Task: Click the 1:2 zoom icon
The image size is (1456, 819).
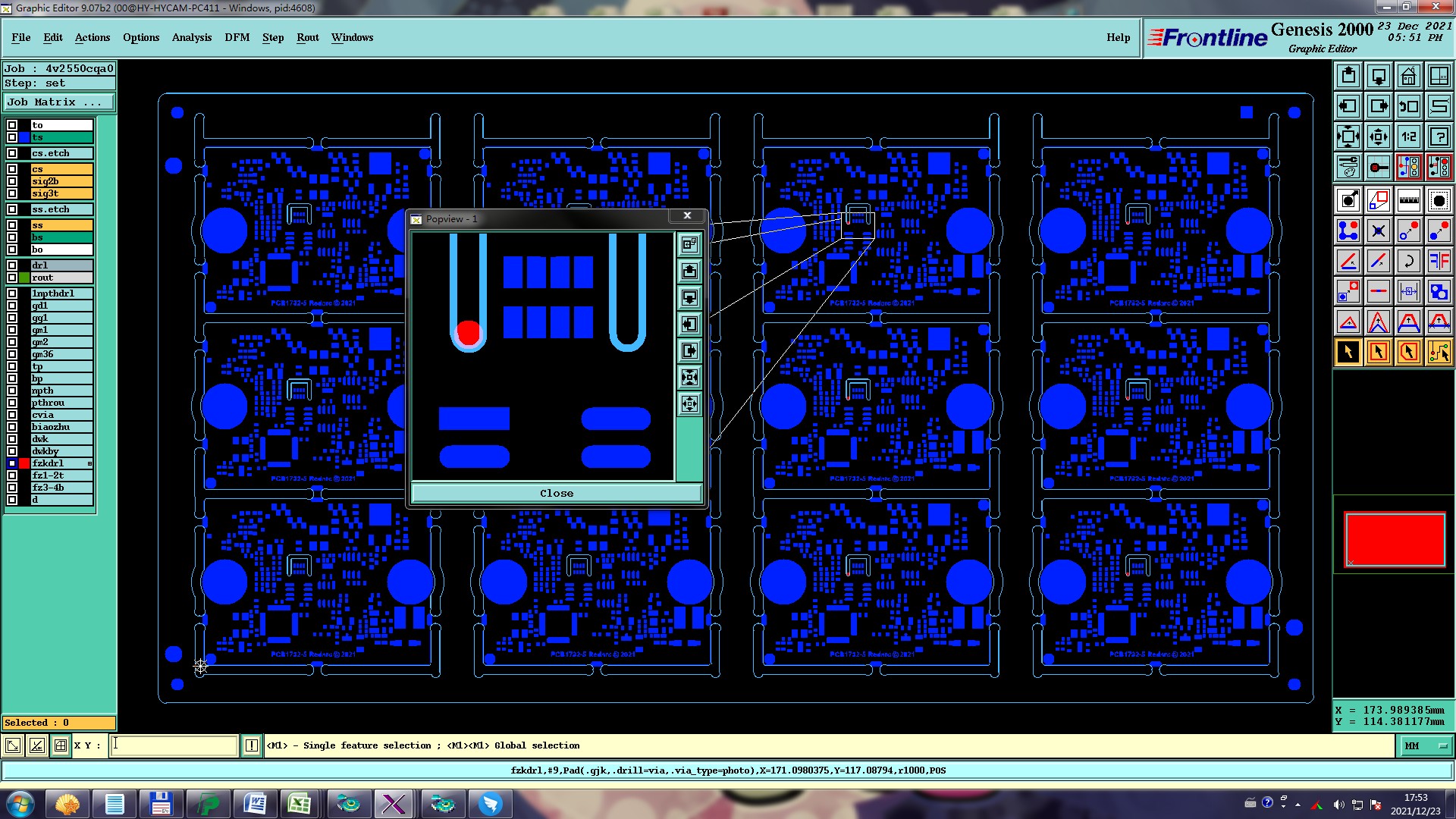Action: (x=1408, y=136)
